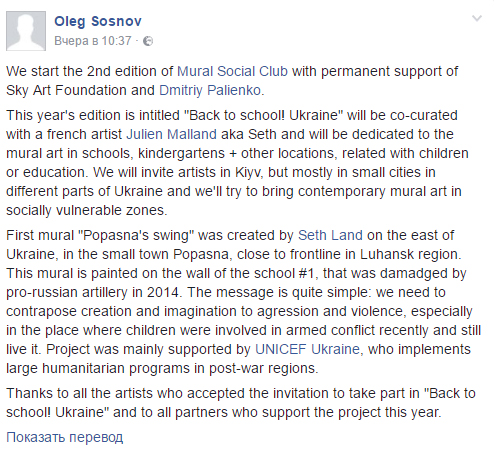Open the post timestamp 'Вчера в 10:37'

pos(93,41)
